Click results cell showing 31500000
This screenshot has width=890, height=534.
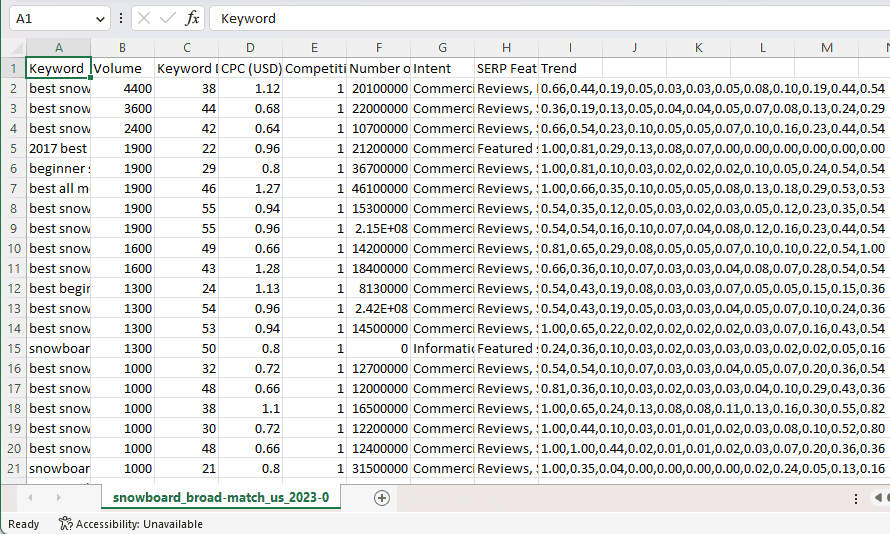[x=379, y=468]
